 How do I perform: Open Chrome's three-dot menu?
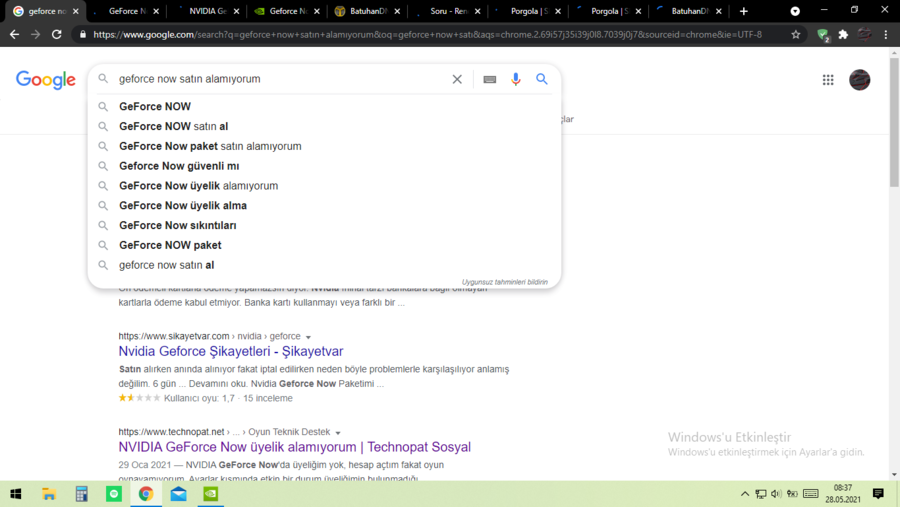pyautogui.click(x=886, y=34)
